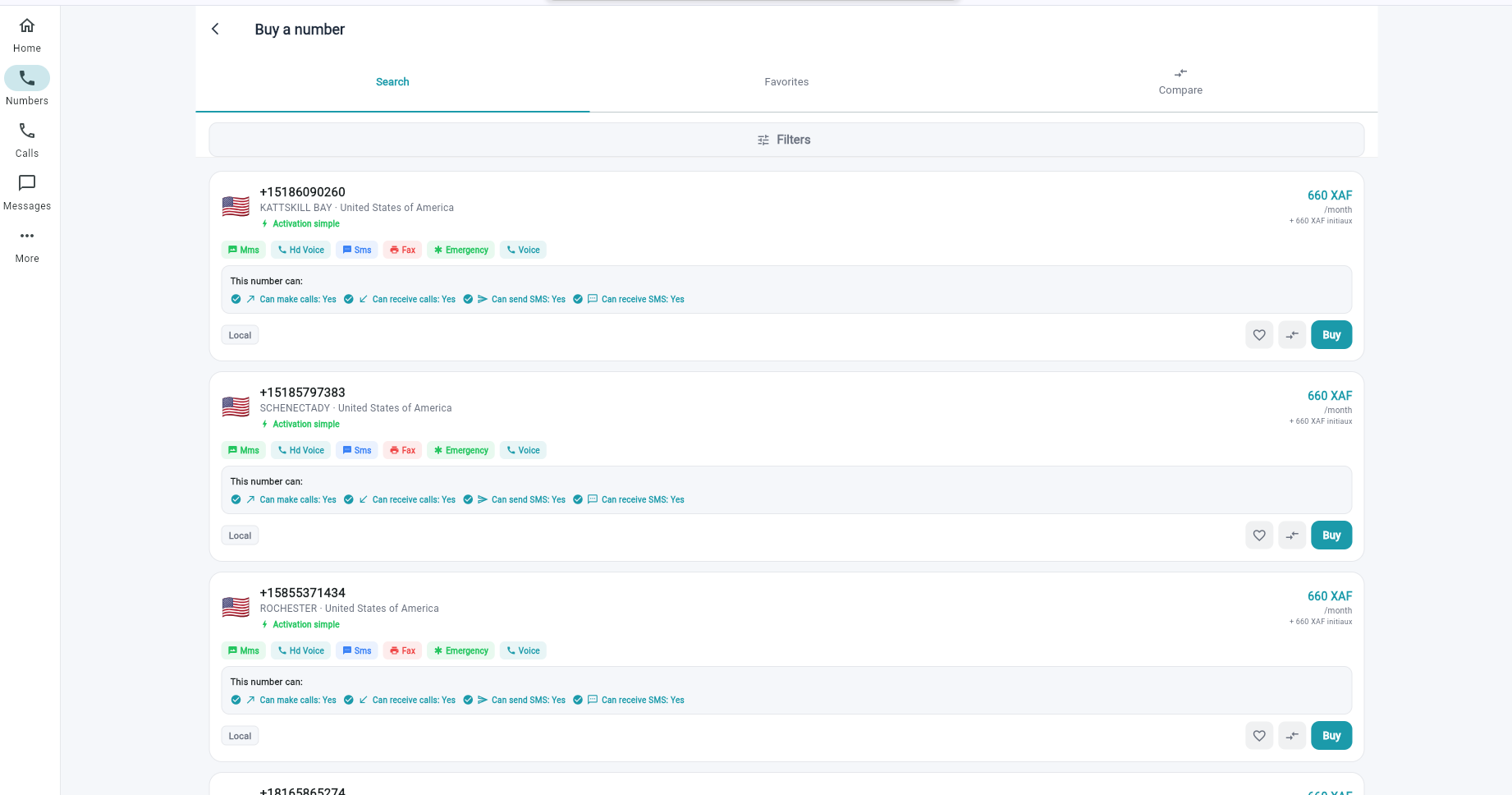Select phone number +15855371434 text
Viewport: 1512px width, 795px height.
click(x=302, y=593)
